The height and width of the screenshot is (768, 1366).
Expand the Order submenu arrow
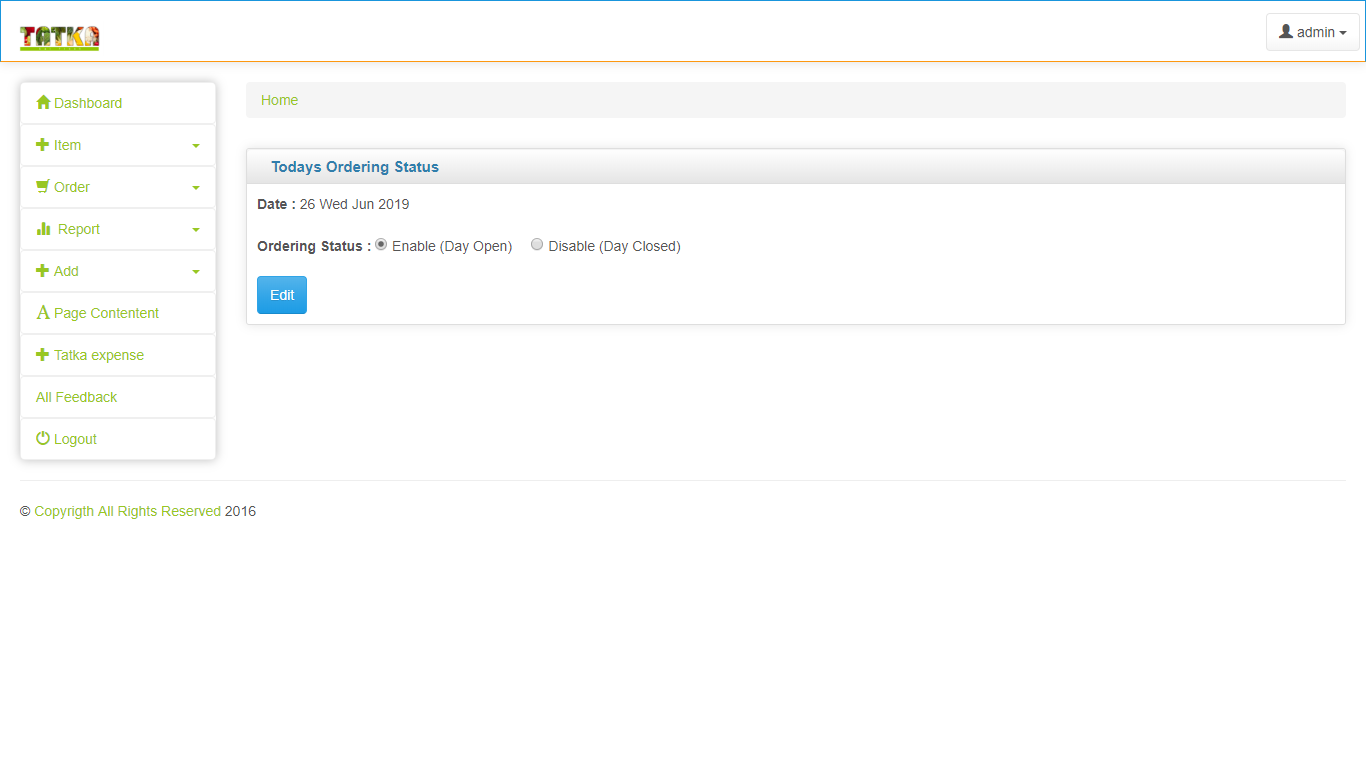coord(196,188)
